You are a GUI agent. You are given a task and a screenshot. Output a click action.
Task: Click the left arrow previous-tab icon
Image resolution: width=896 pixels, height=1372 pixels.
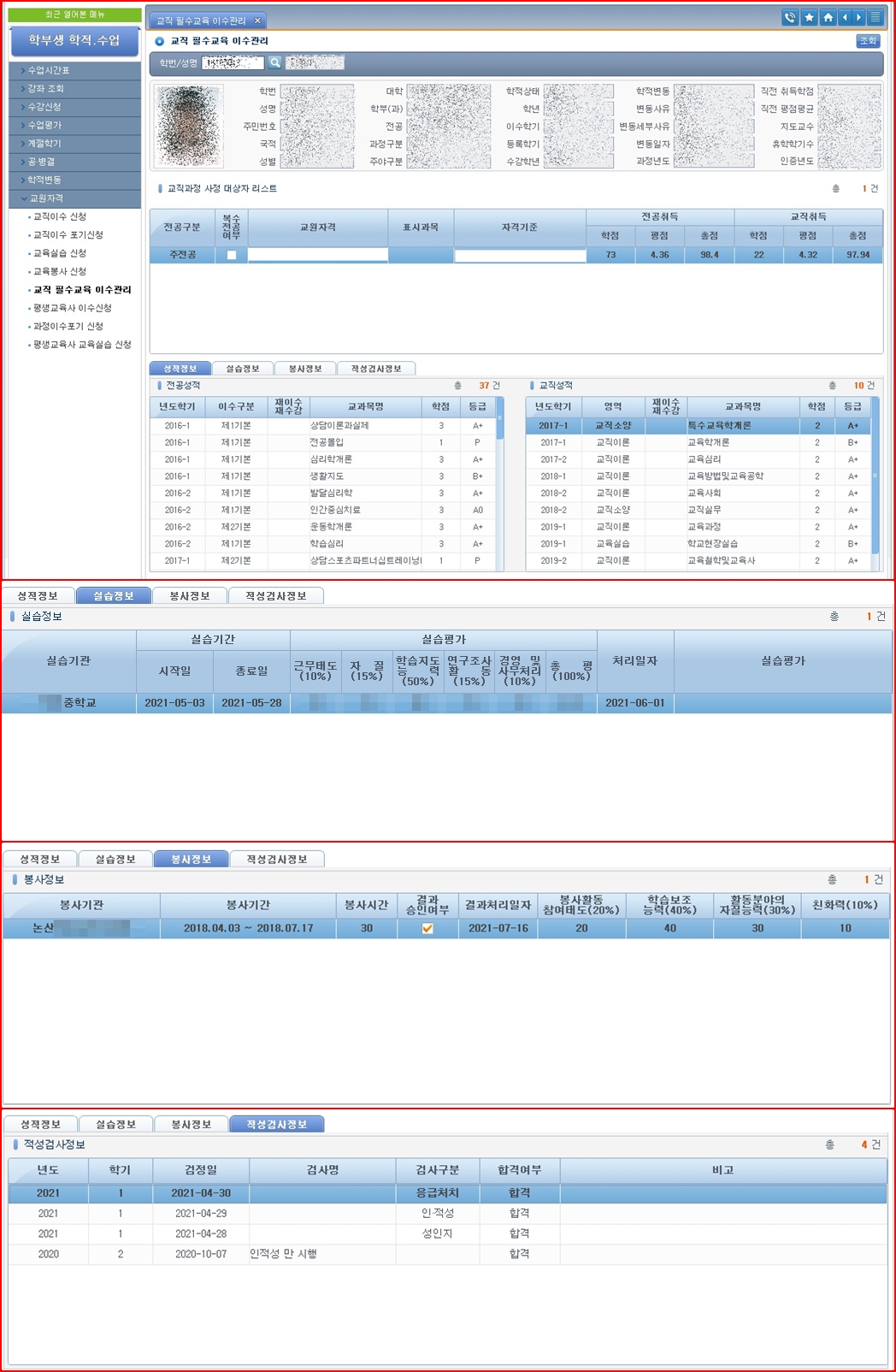click(x=845, y=18)
